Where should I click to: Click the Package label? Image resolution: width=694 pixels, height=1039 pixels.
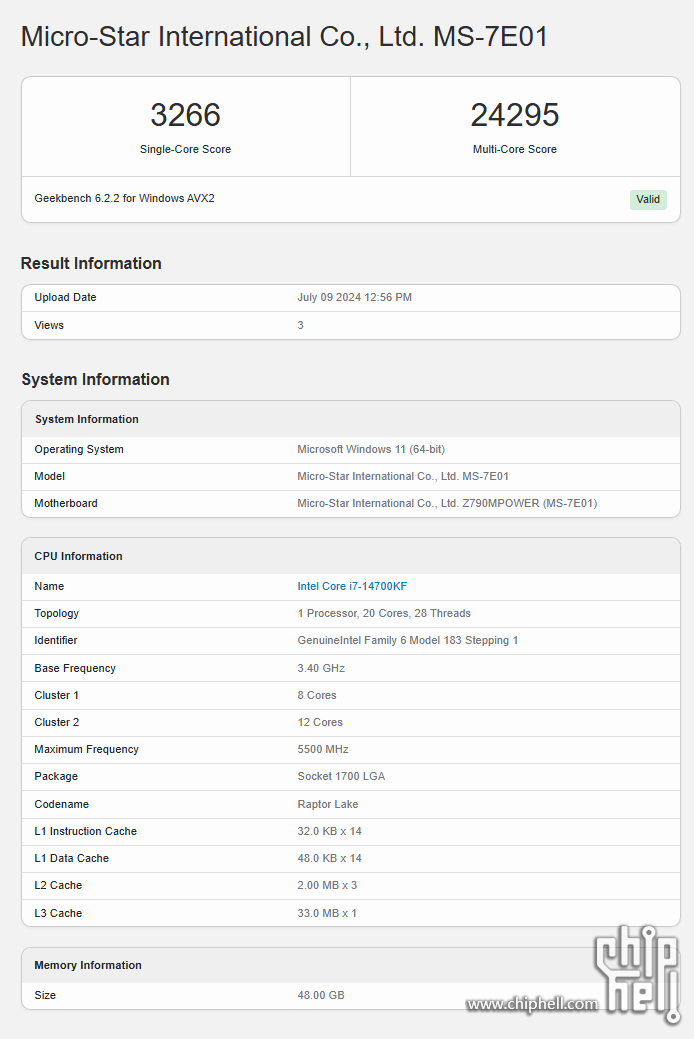pyautogui.click(x=56, y=777)
